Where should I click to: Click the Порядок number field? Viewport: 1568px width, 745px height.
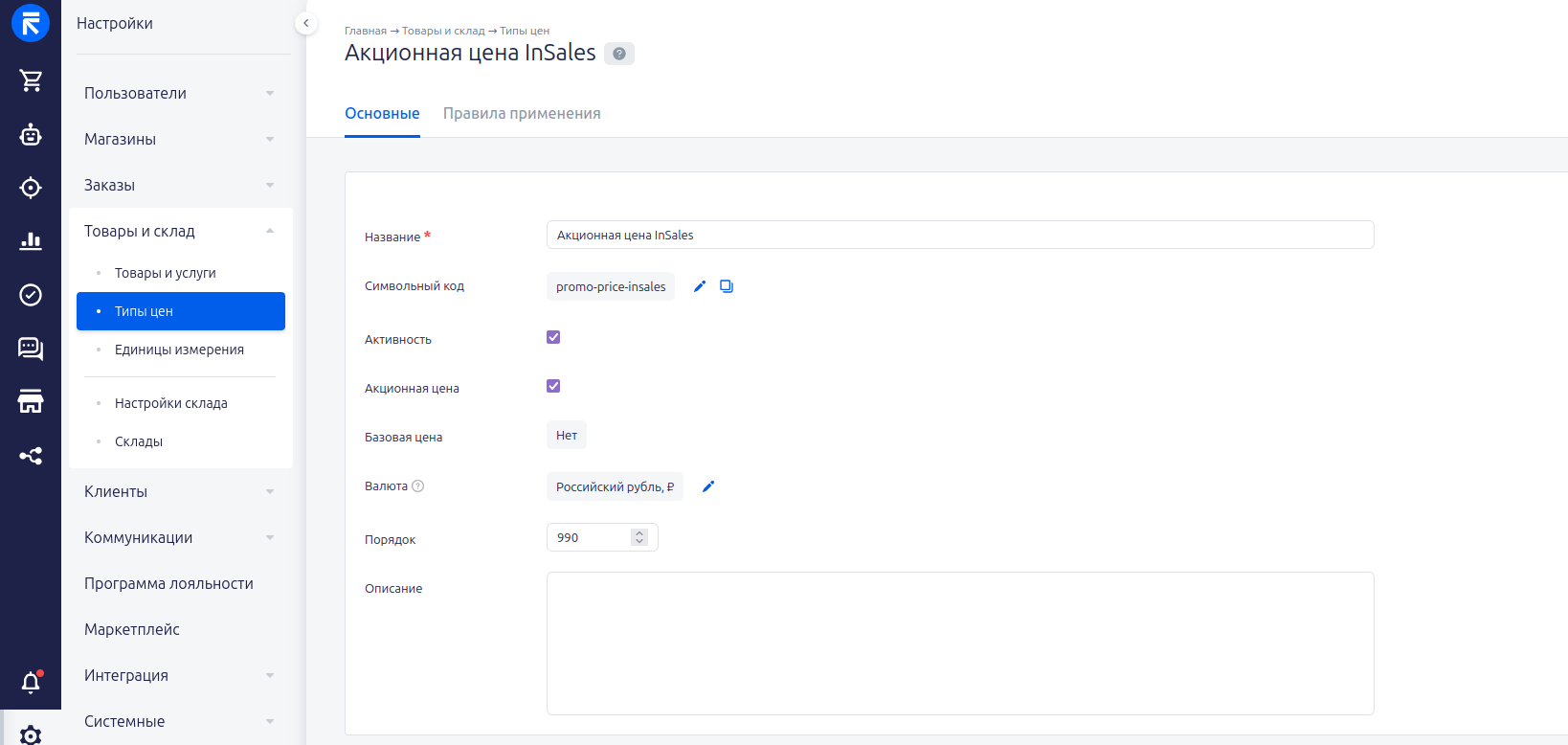click(x=602, y=537)
